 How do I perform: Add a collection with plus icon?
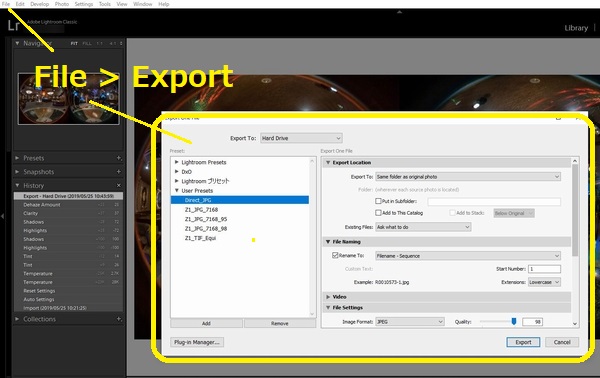[x=119, y=319]
